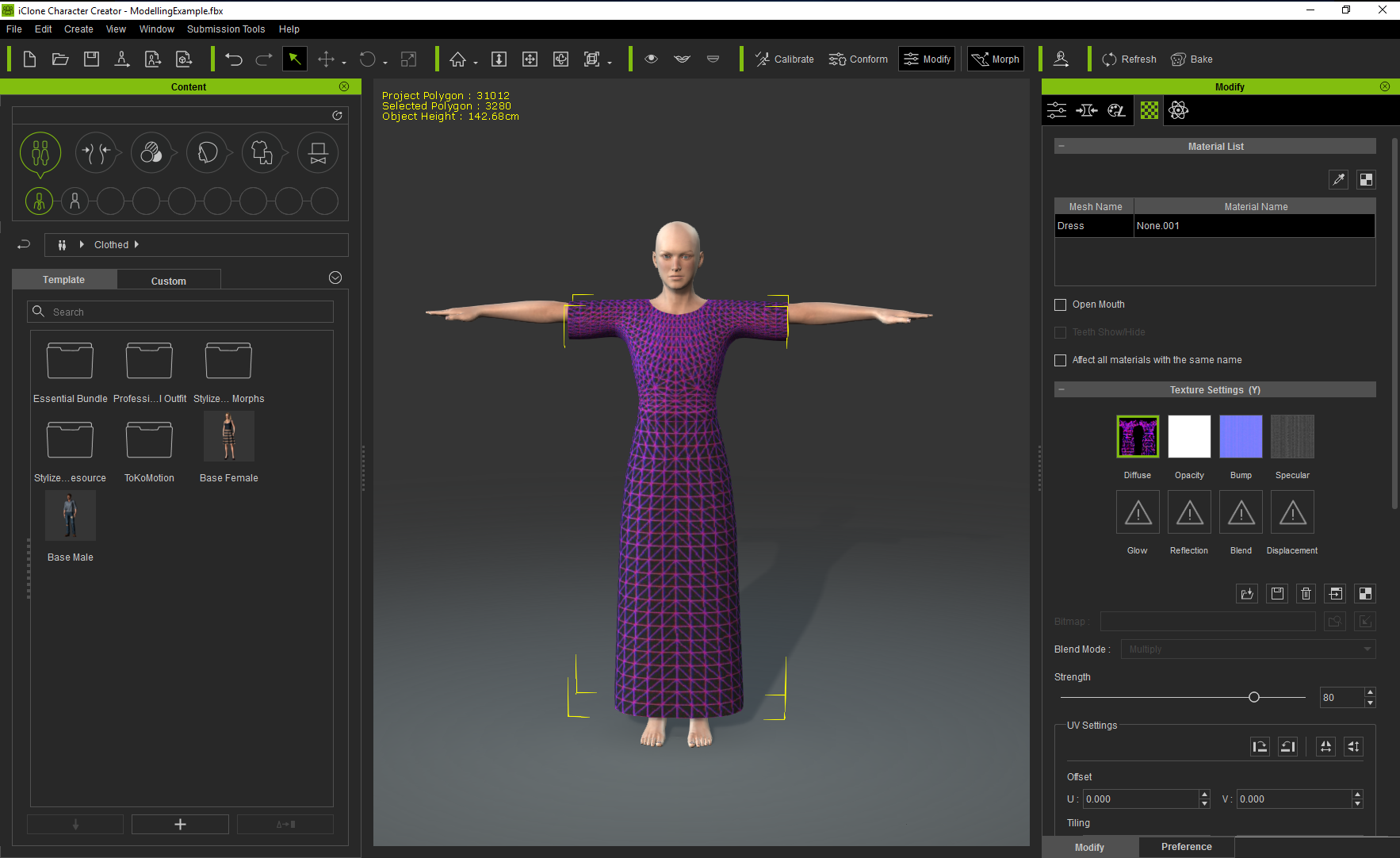
Task: Select the Morph category icon in Content
Action: (96, 152)
